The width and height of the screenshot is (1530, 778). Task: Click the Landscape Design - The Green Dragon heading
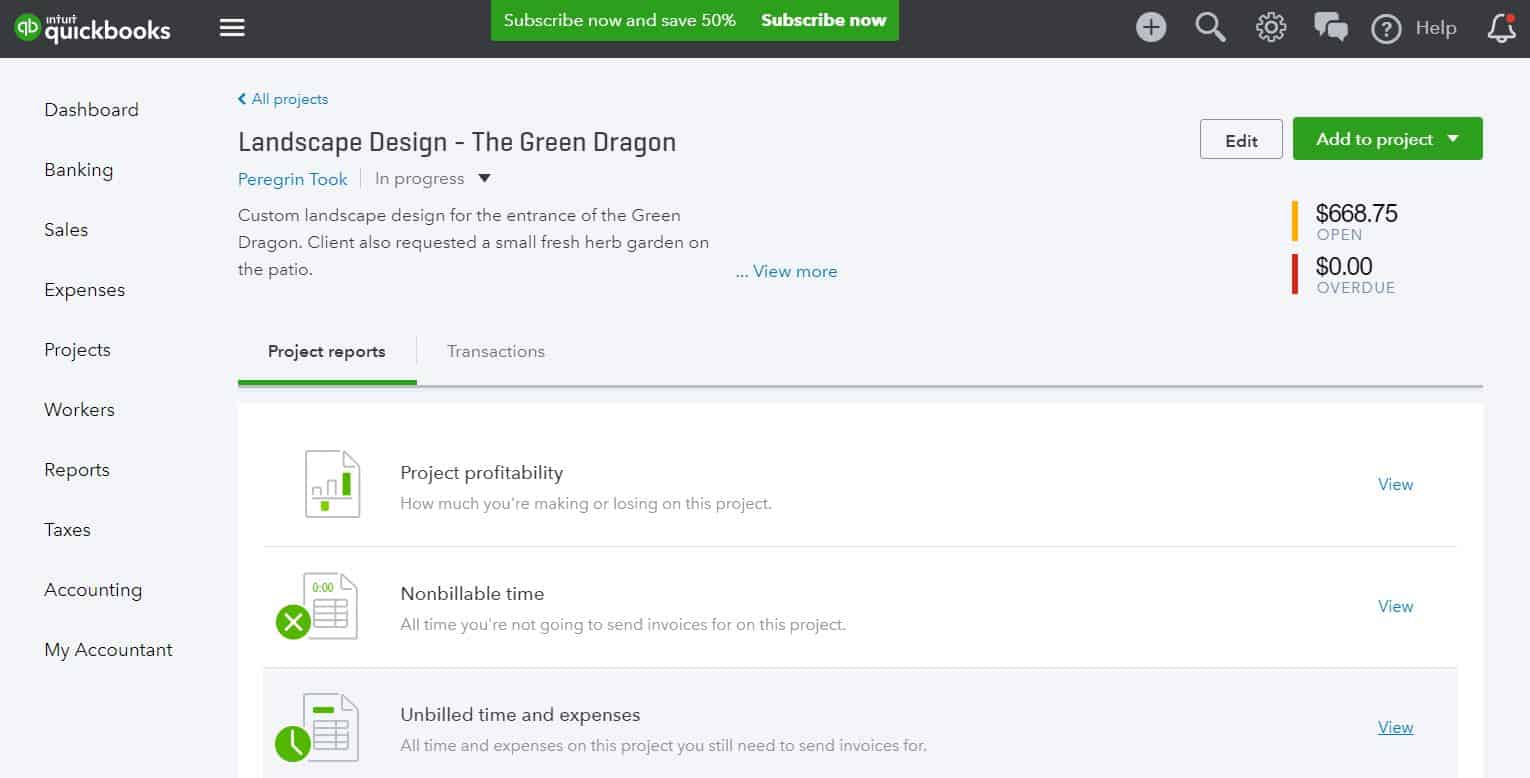click(x=457, y=142)
